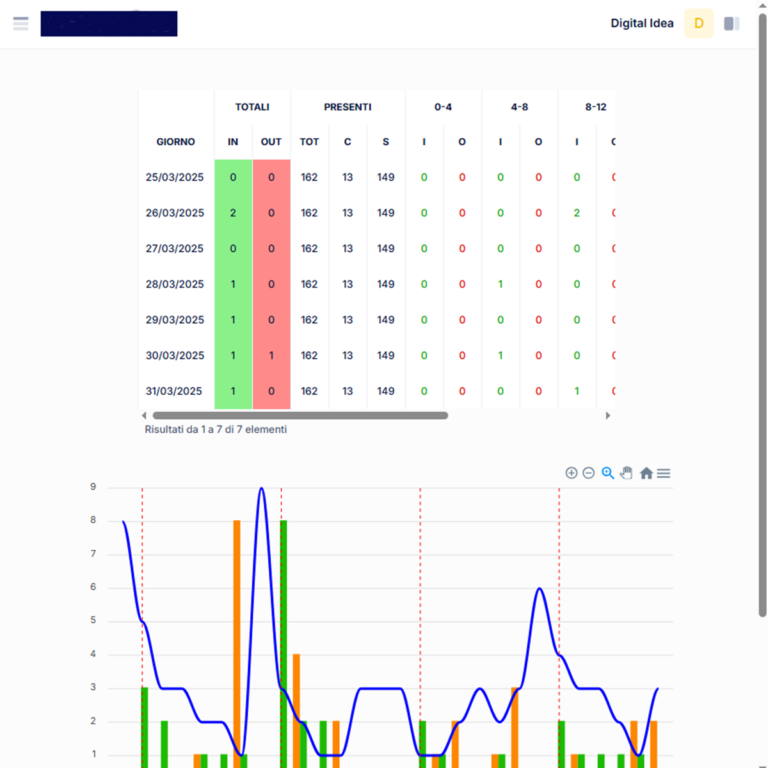Click the TOT column header
The height and width of the screenshot is (768, 768).
pyautogui.click(x=309, y=142)
